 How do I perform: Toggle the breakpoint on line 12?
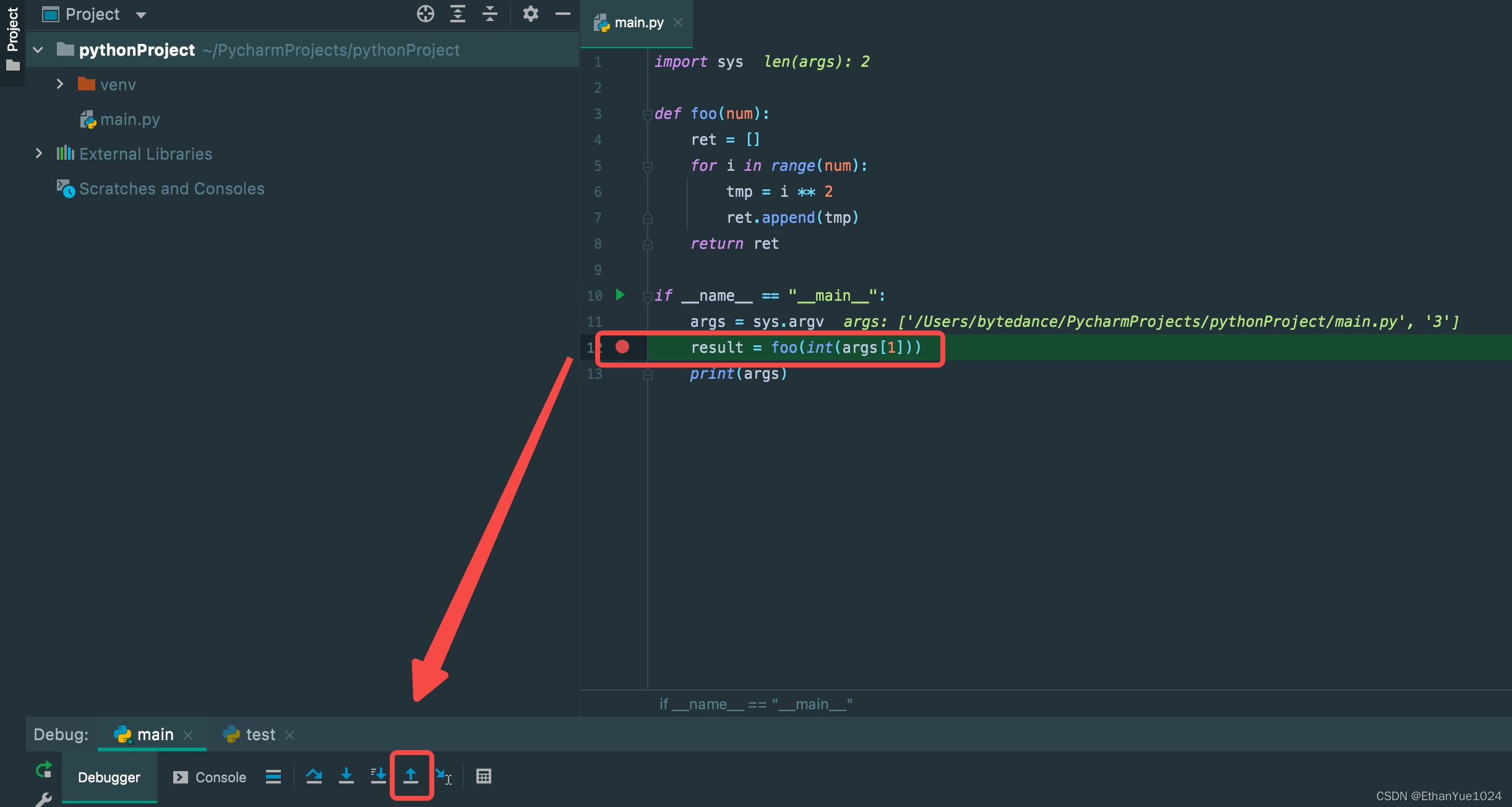[x=622, y=347]
